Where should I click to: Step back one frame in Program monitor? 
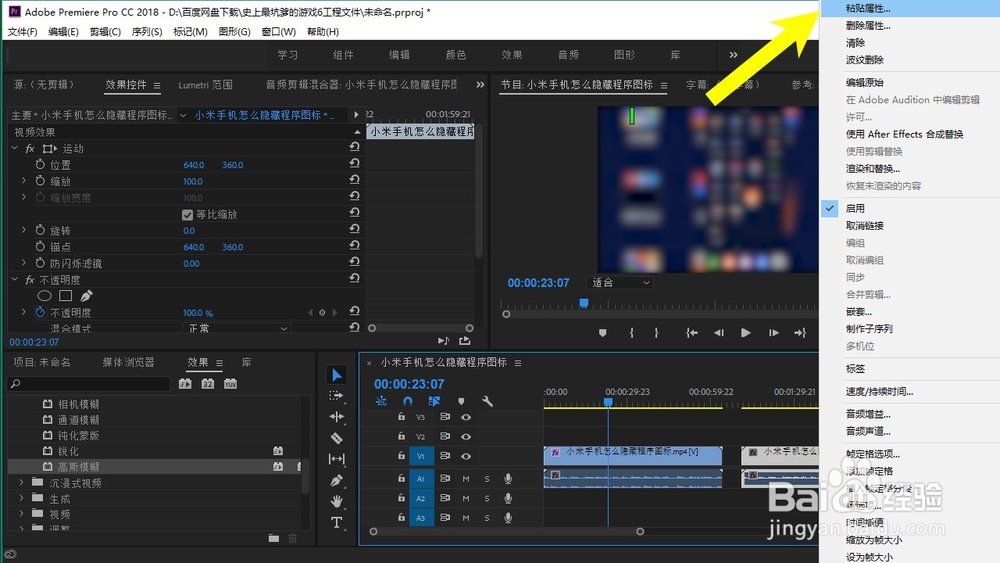719,333
